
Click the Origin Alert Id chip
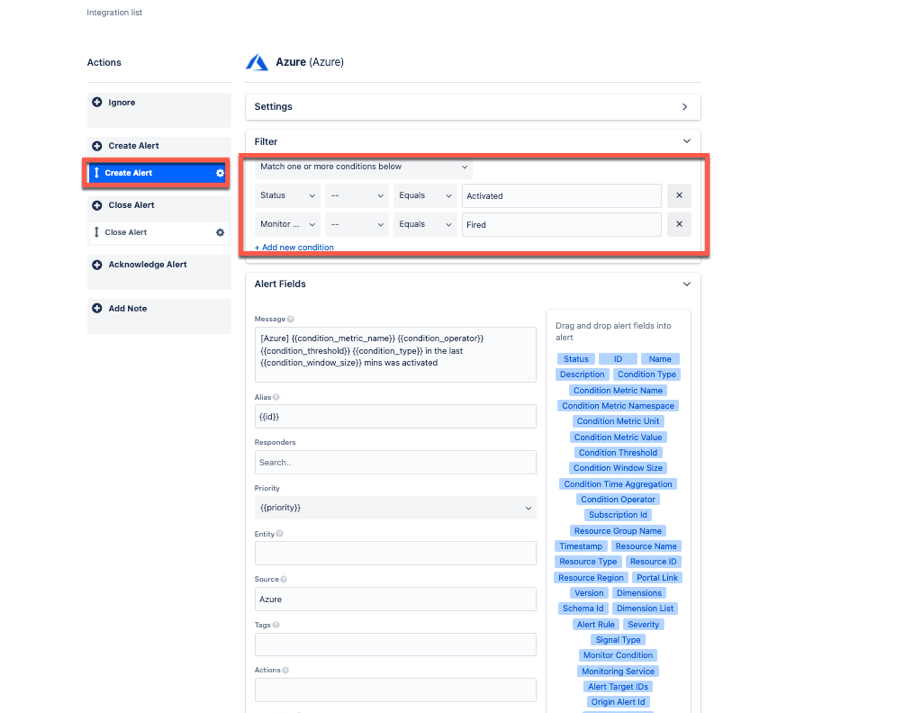pos(618,702)
